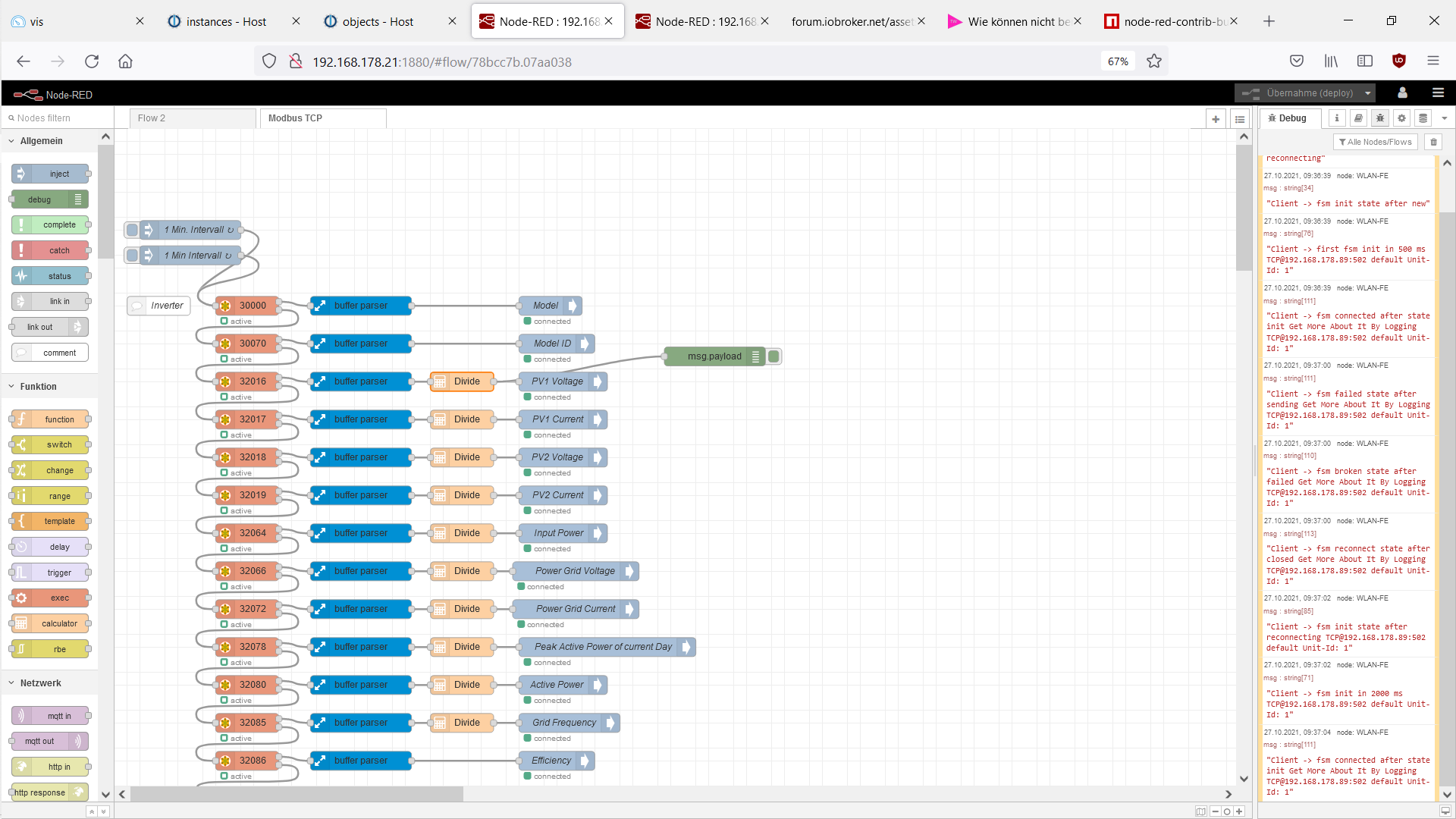Click vertical canvas scrollbar thumb
This screenshot has width=1456, height=819.
pos(1244,206)
